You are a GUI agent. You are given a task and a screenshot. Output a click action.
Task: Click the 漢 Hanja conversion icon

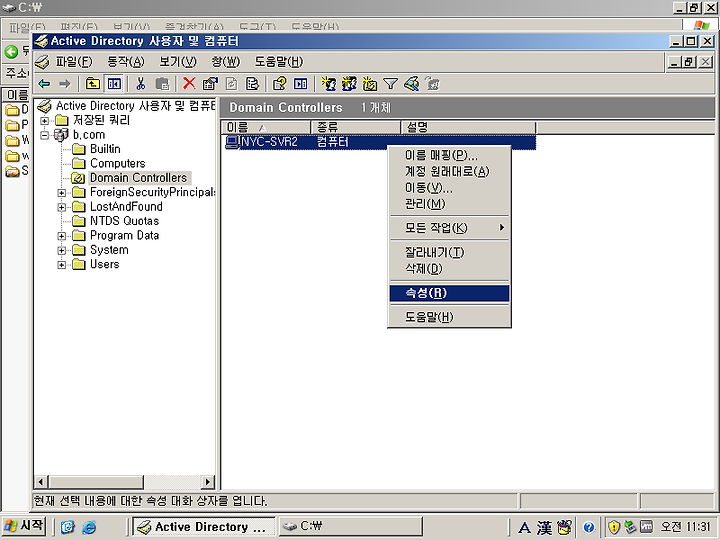[545, 527]
